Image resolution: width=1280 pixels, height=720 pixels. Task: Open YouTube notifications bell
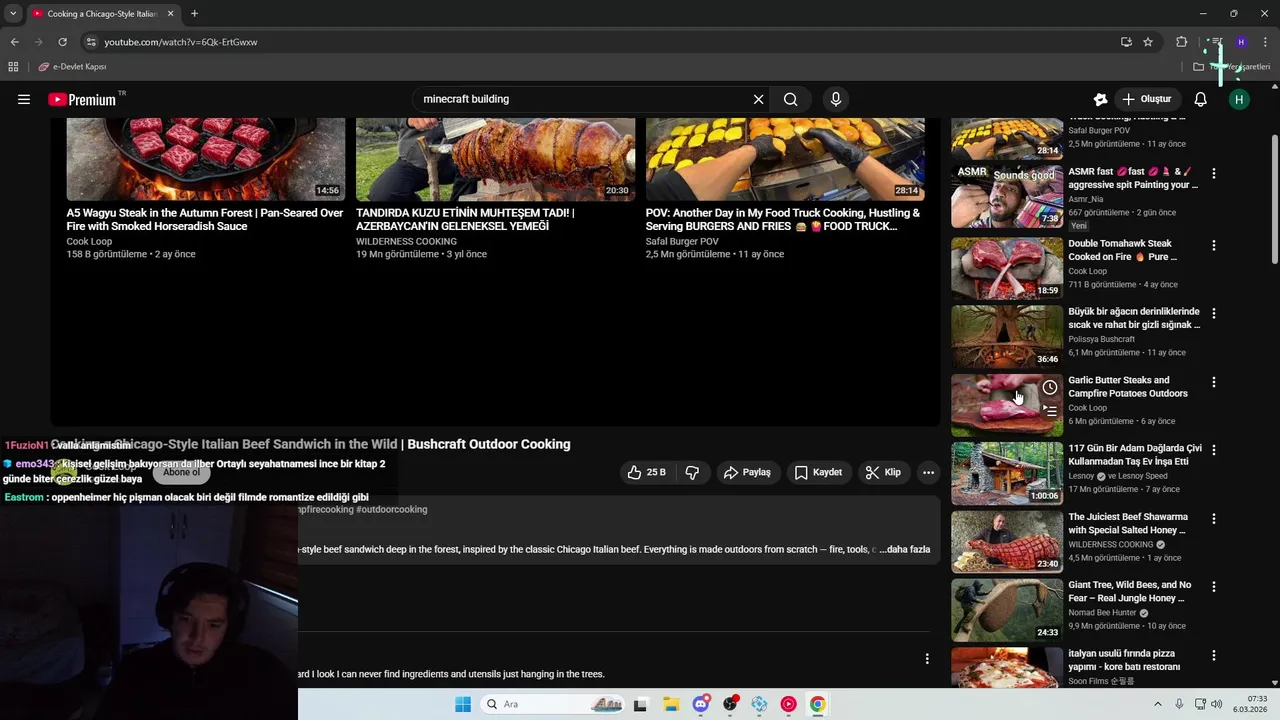pos(1200,99)
